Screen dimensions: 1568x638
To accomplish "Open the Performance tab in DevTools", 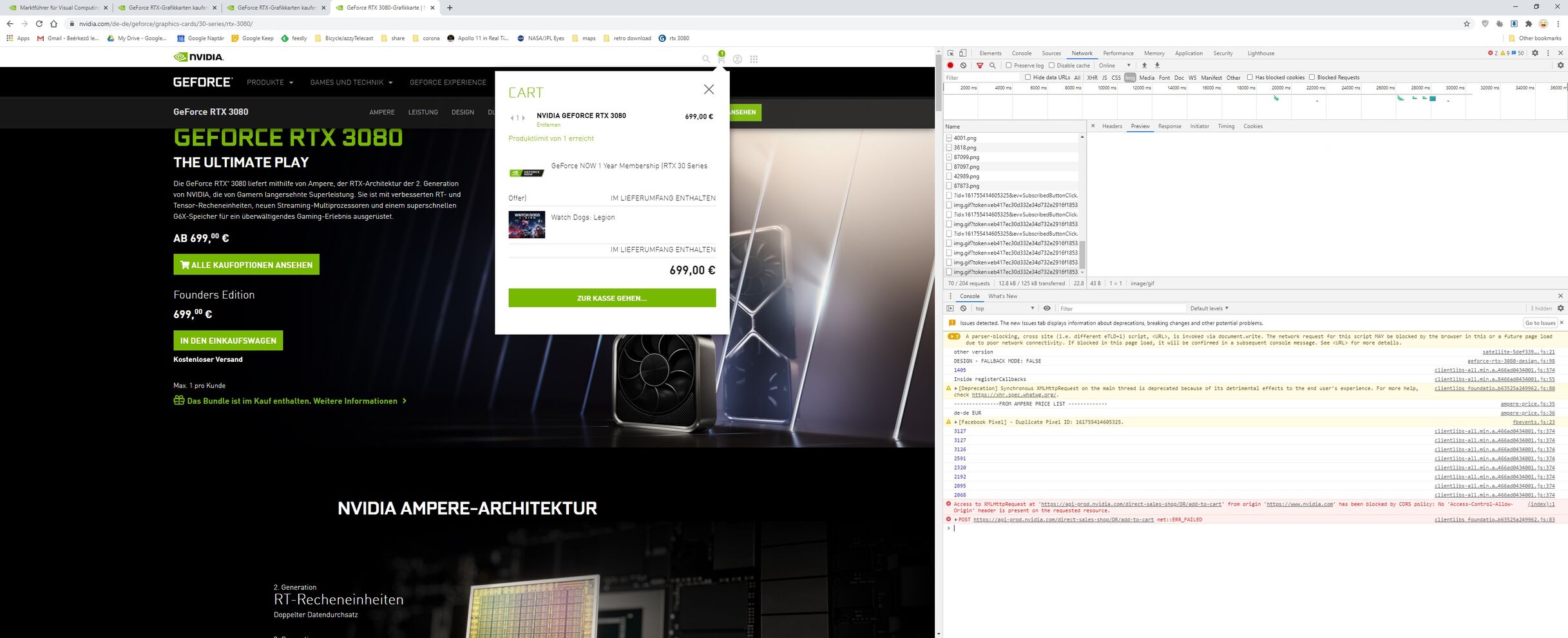I will [1118, 53].
